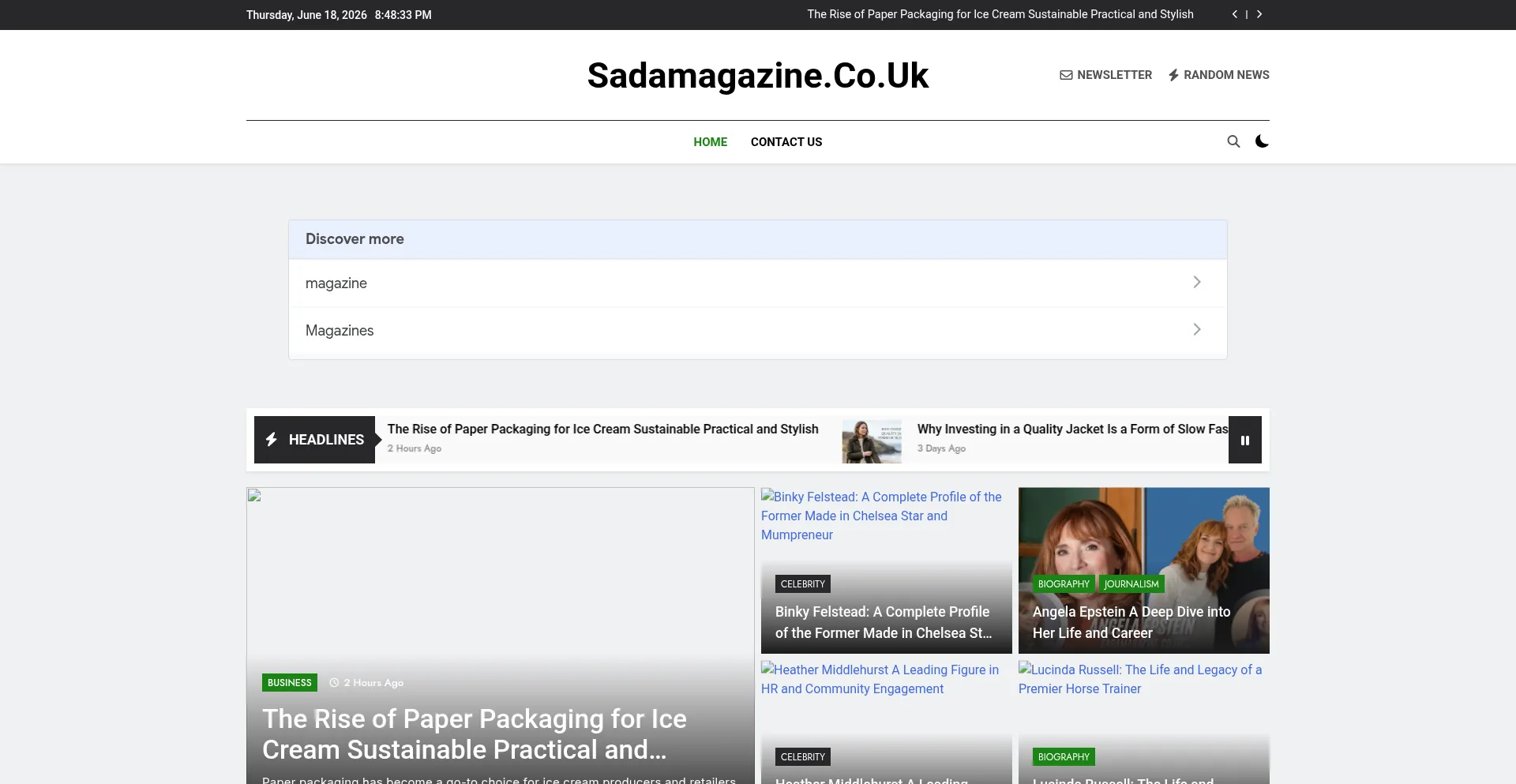Click the Journalism tag on Angela Epstein card
Viewport: 1516px width, 784px height.
point(1131,584)
